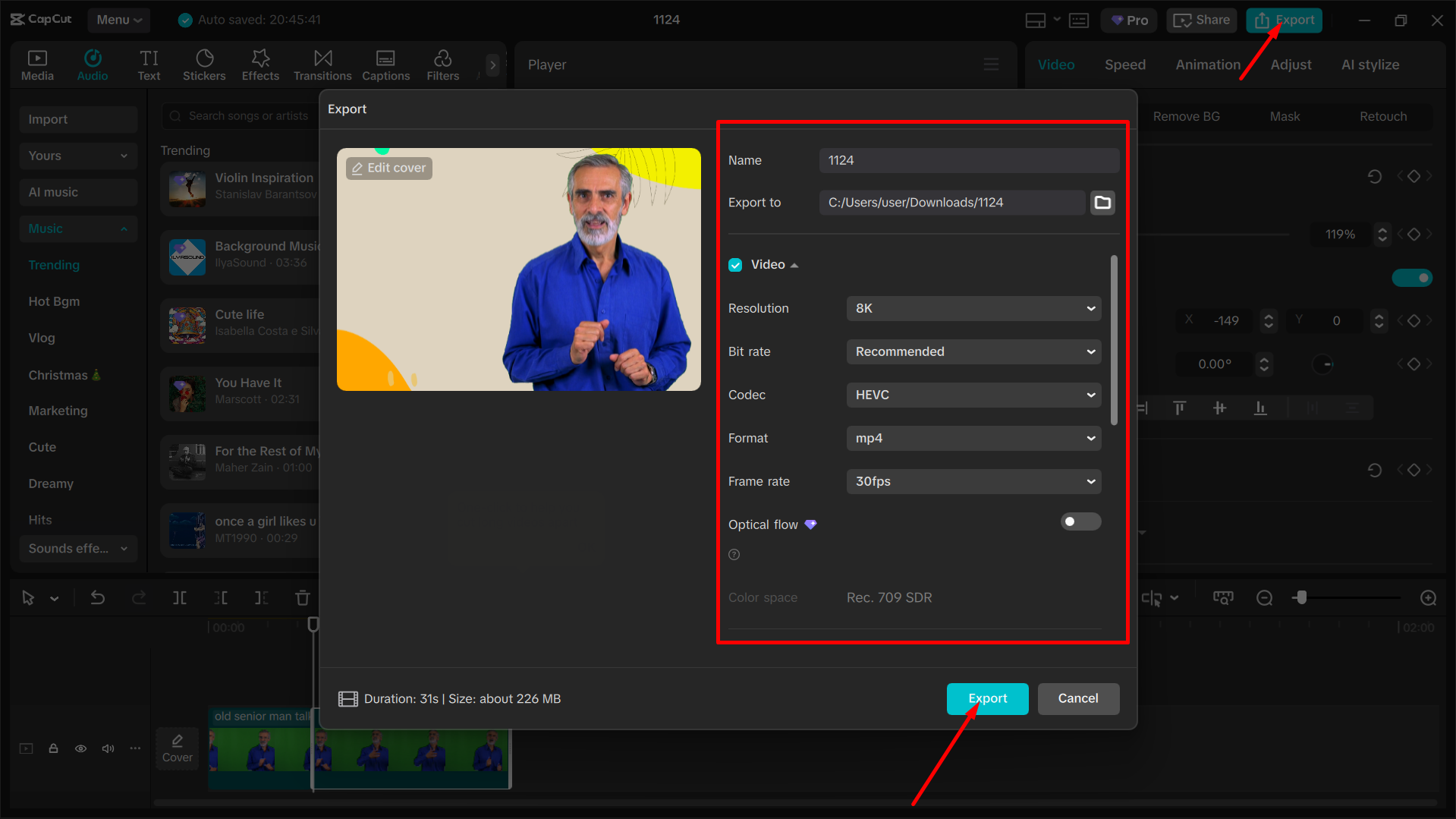Select the Effects panel icon

pos(260,64)
